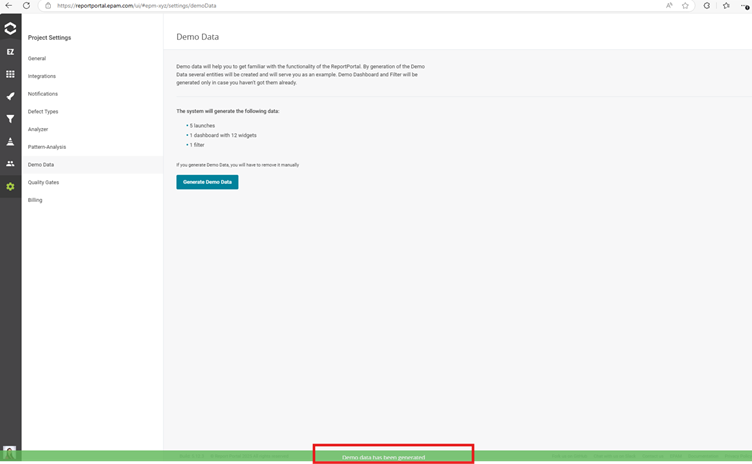The image size is (752, 464).
Task: Click the browser address bar URL
Action: (137, 6)
